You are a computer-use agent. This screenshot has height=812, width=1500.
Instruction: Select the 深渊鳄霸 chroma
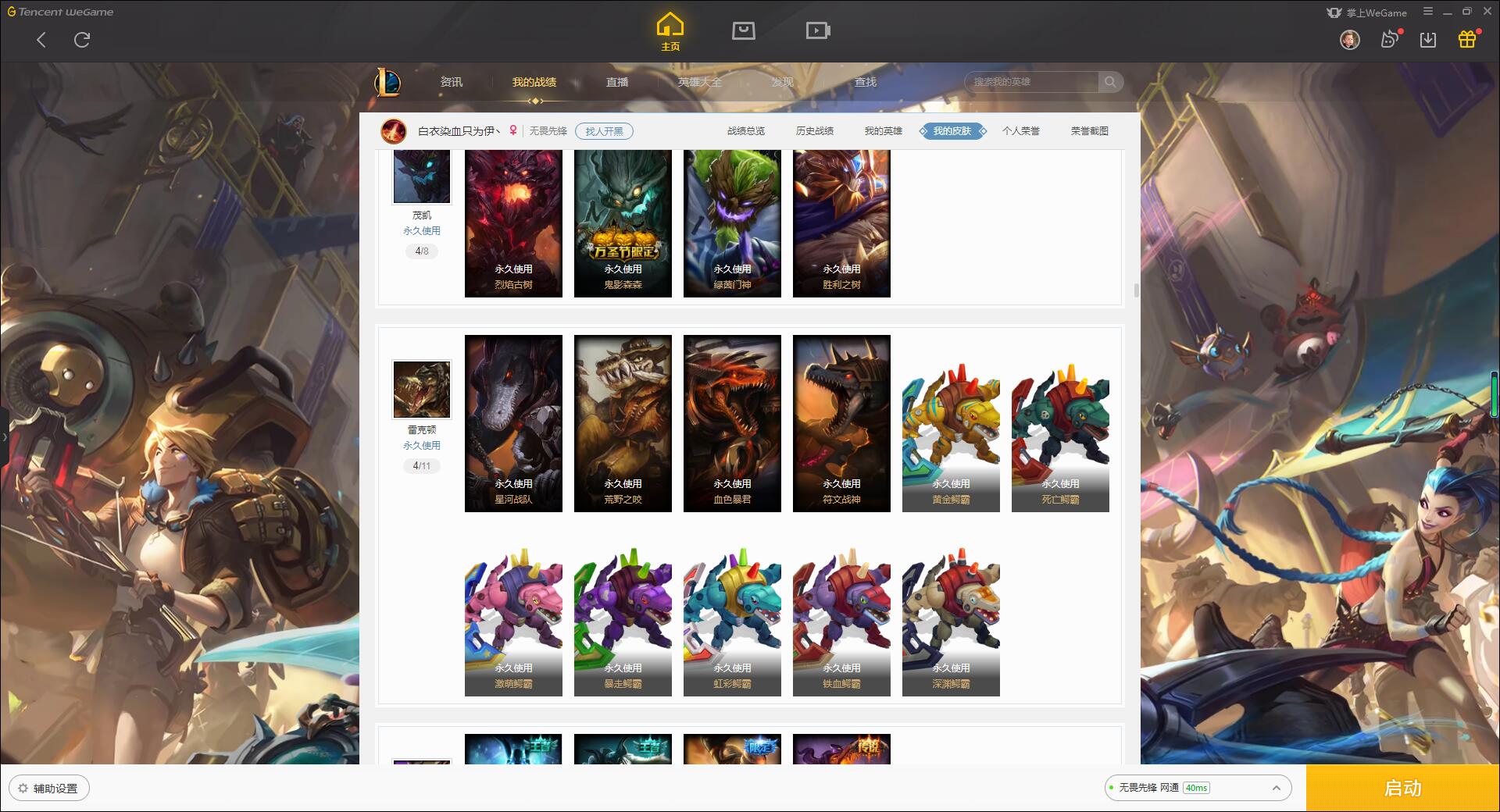coord(951,620)
